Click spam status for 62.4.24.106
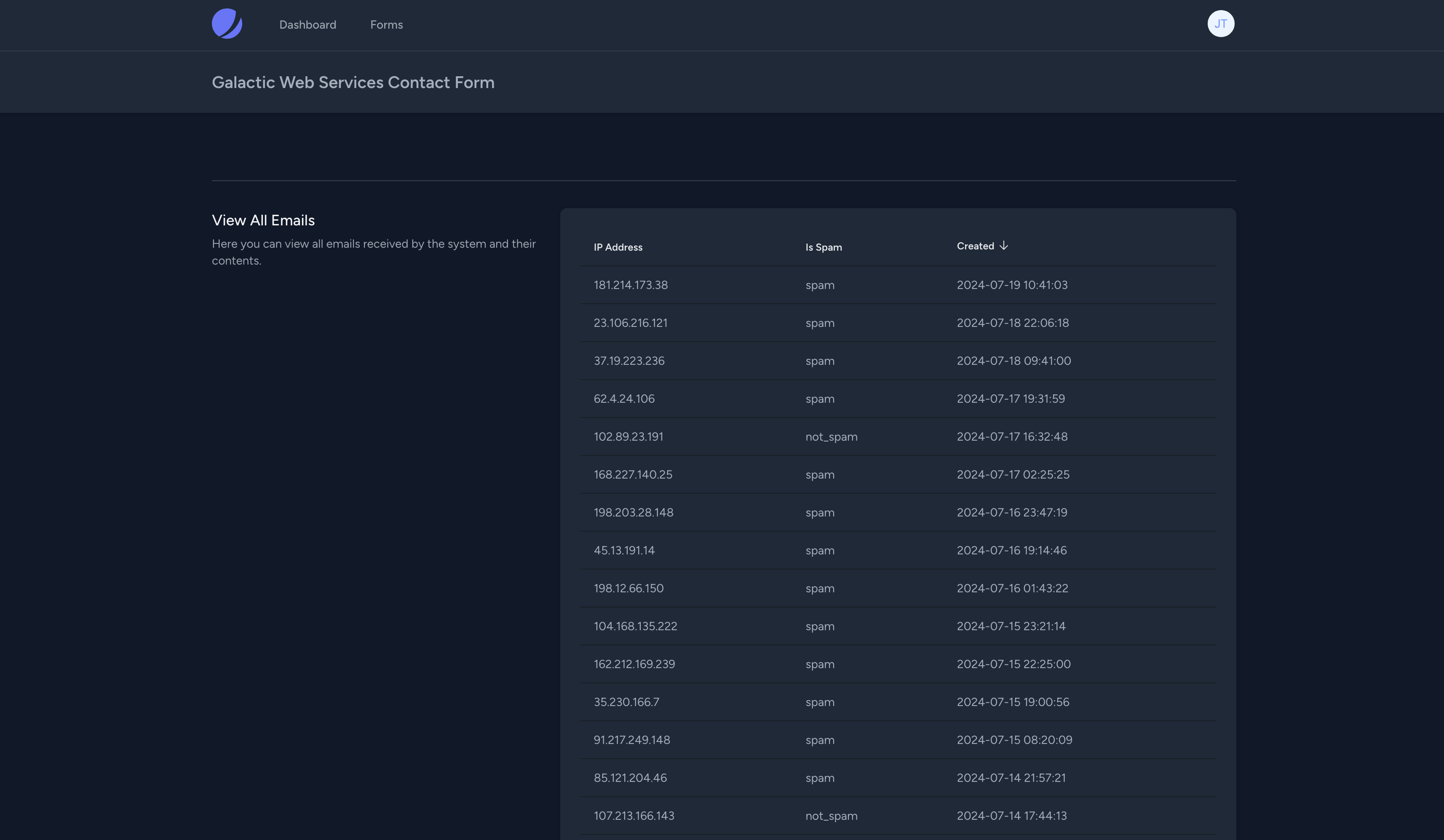The height and width of the screenshot is (840, 1444). tap(820, 399)
